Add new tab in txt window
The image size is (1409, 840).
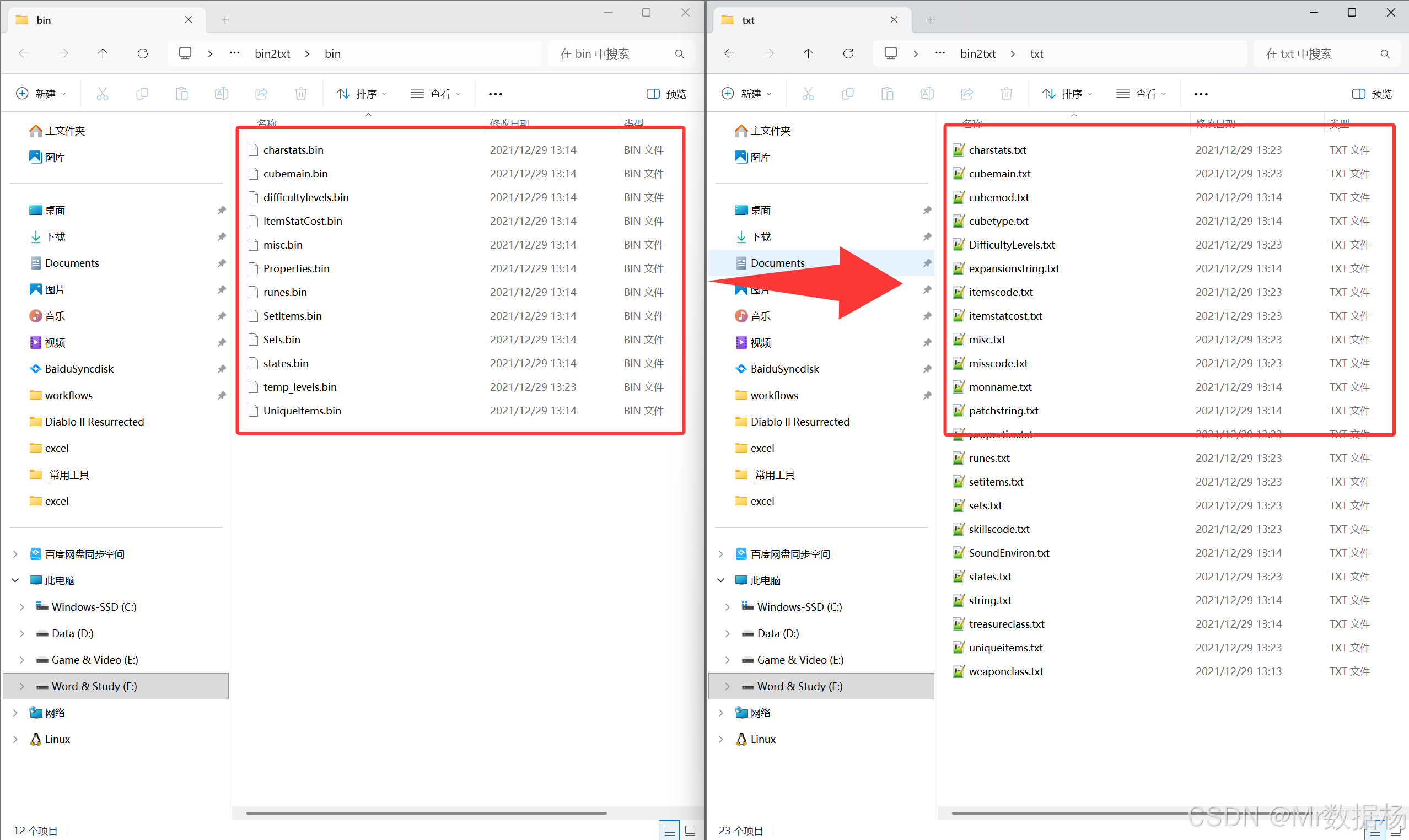931,20
